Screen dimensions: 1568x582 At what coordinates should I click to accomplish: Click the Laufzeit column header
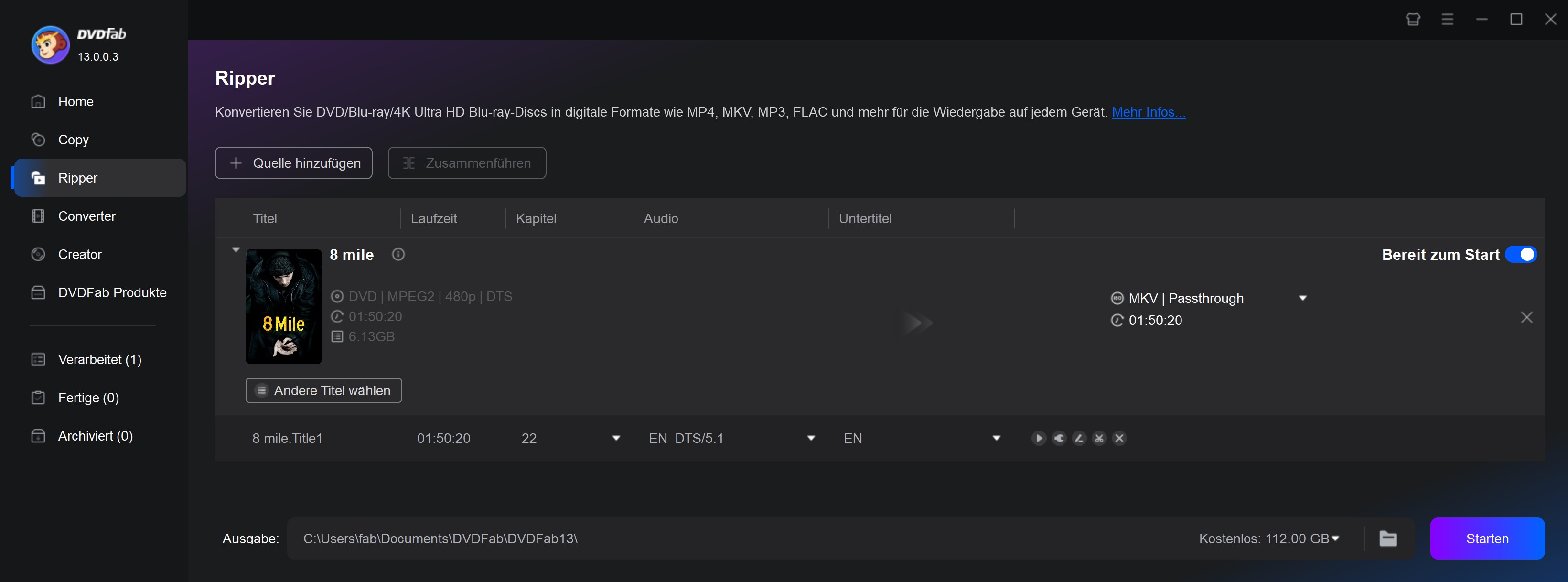point(433,218)
